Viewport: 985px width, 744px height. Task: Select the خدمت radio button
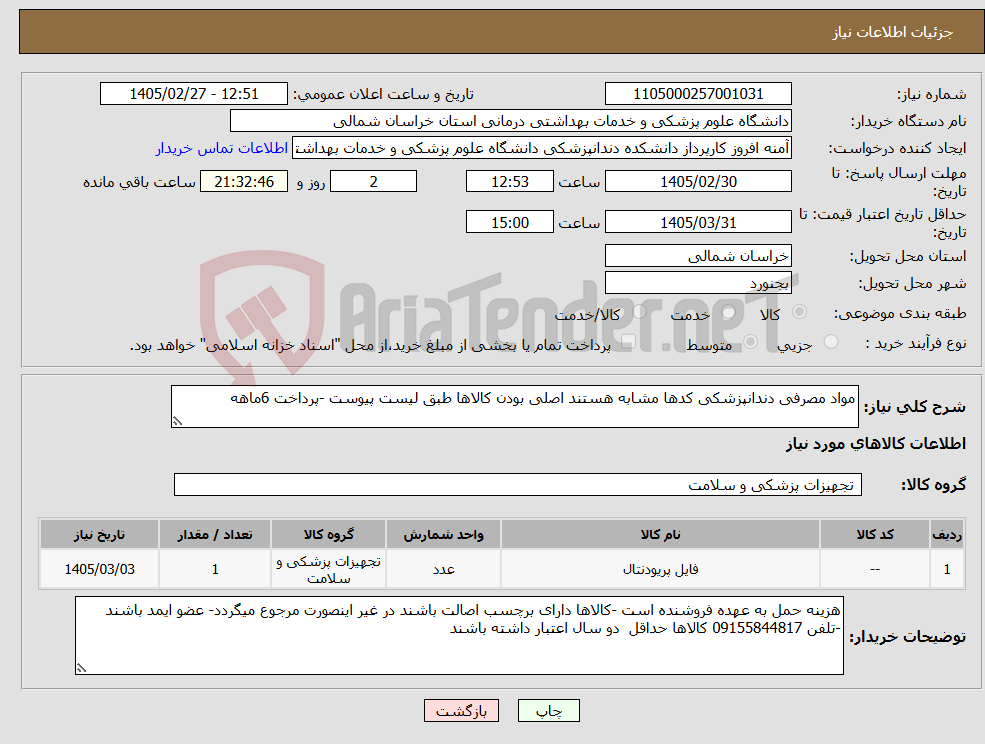(x=729, y=312)
